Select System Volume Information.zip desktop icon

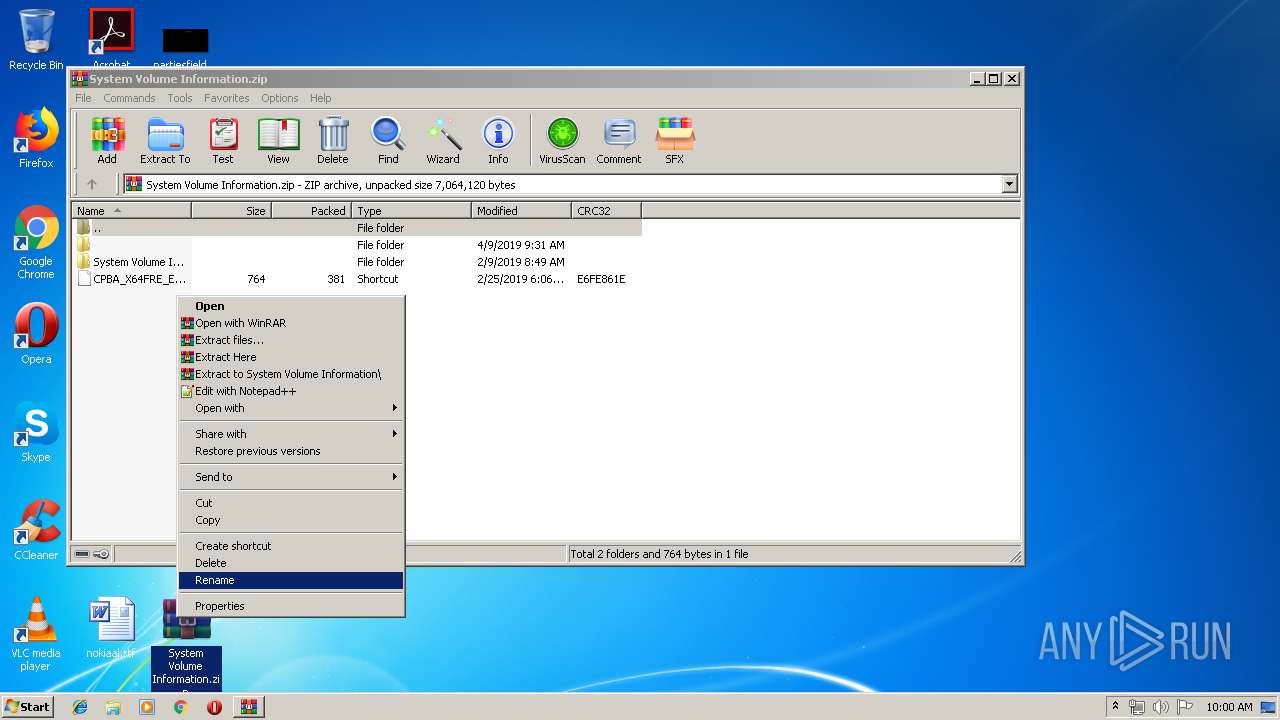point(186,647)
